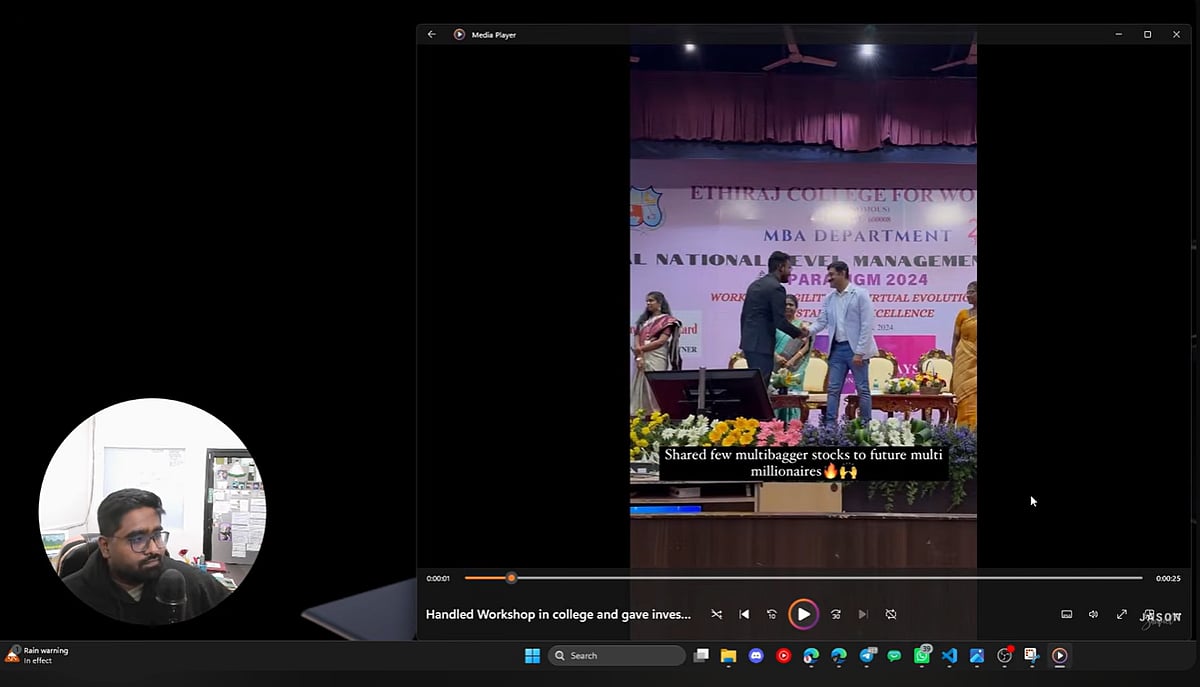The width and height of the screenshot is (1200, 687).
Task: Click the taskbar Search box
Action: pyautogui.click(x=617, y=656)
